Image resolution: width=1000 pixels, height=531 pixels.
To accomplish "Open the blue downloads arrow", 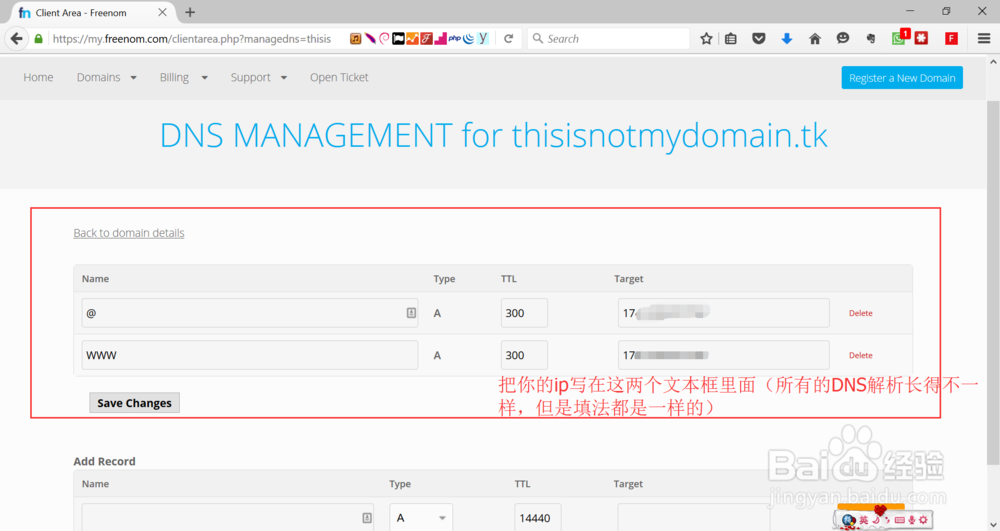I will pyautogui.click(x=787, y=38).
